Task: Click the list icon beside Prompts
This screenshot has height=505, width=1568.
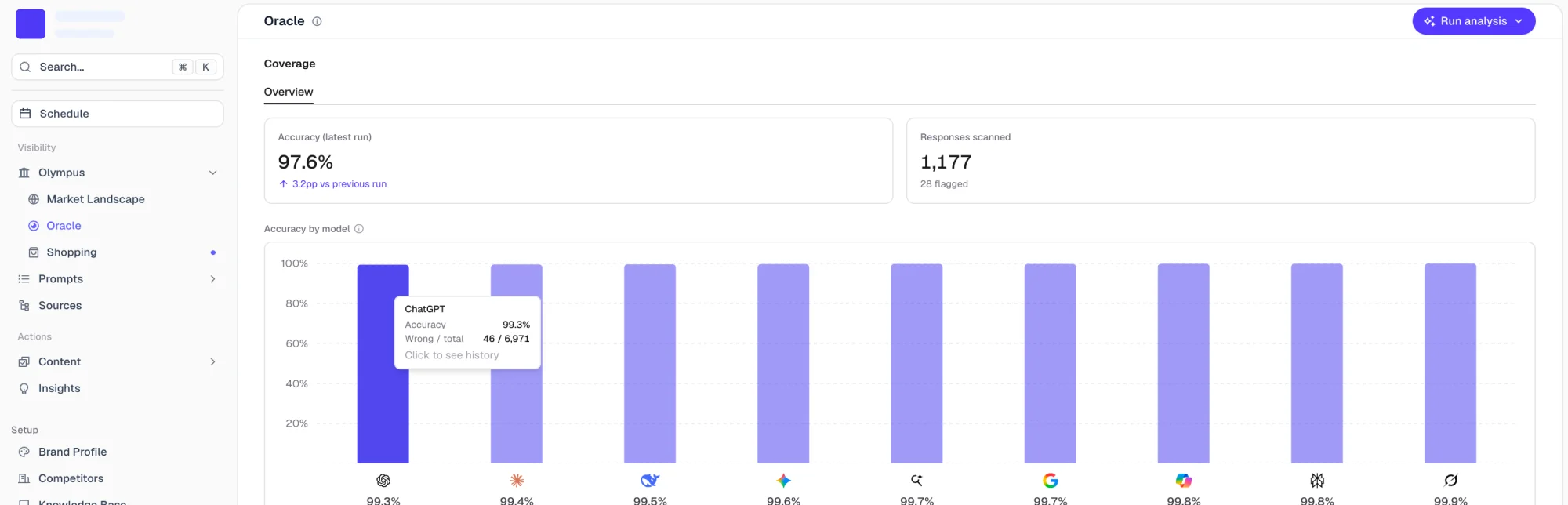Action: point(24,279)
